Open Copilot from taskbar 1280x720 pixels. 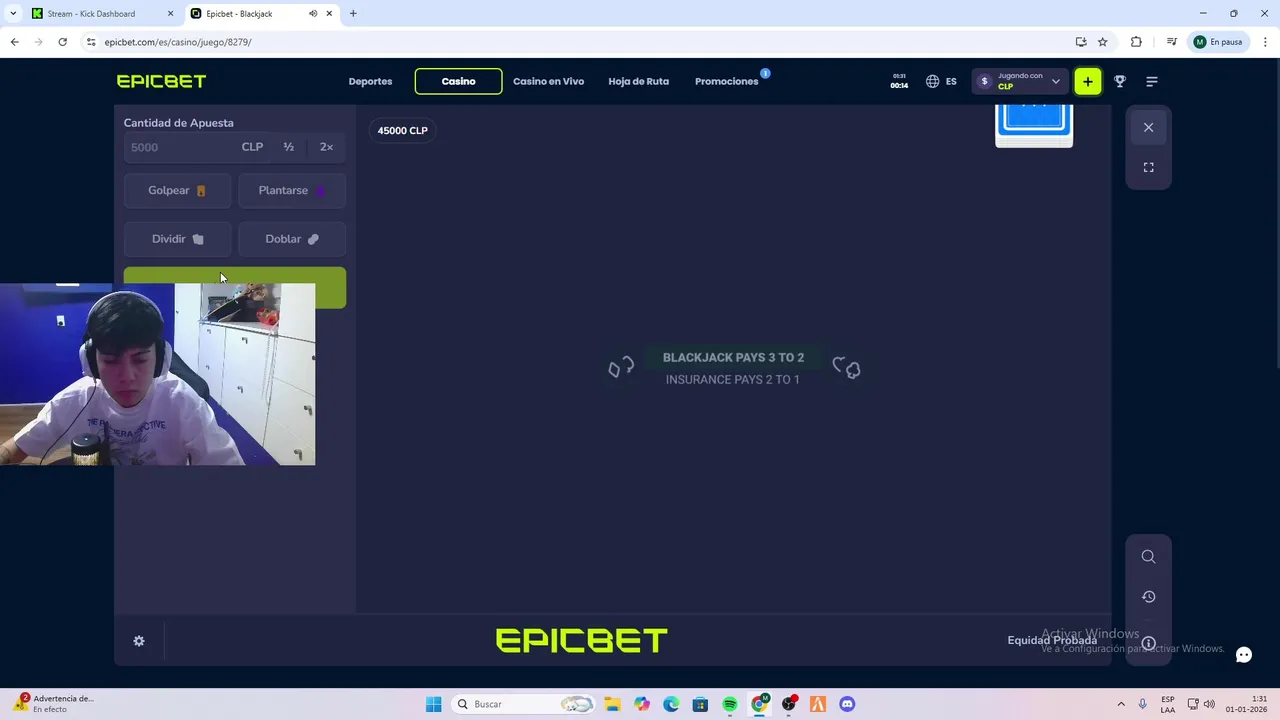click(x=641, y=704)
